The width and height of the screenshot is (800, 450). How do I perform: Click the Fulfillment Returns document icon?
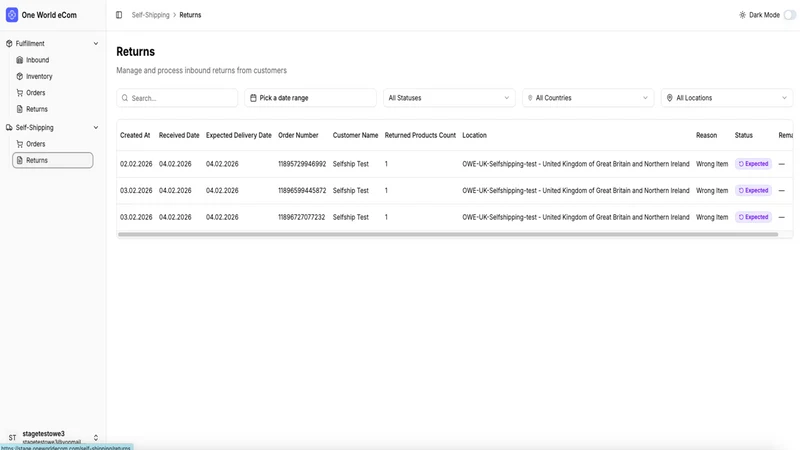(x=19, y=109)
